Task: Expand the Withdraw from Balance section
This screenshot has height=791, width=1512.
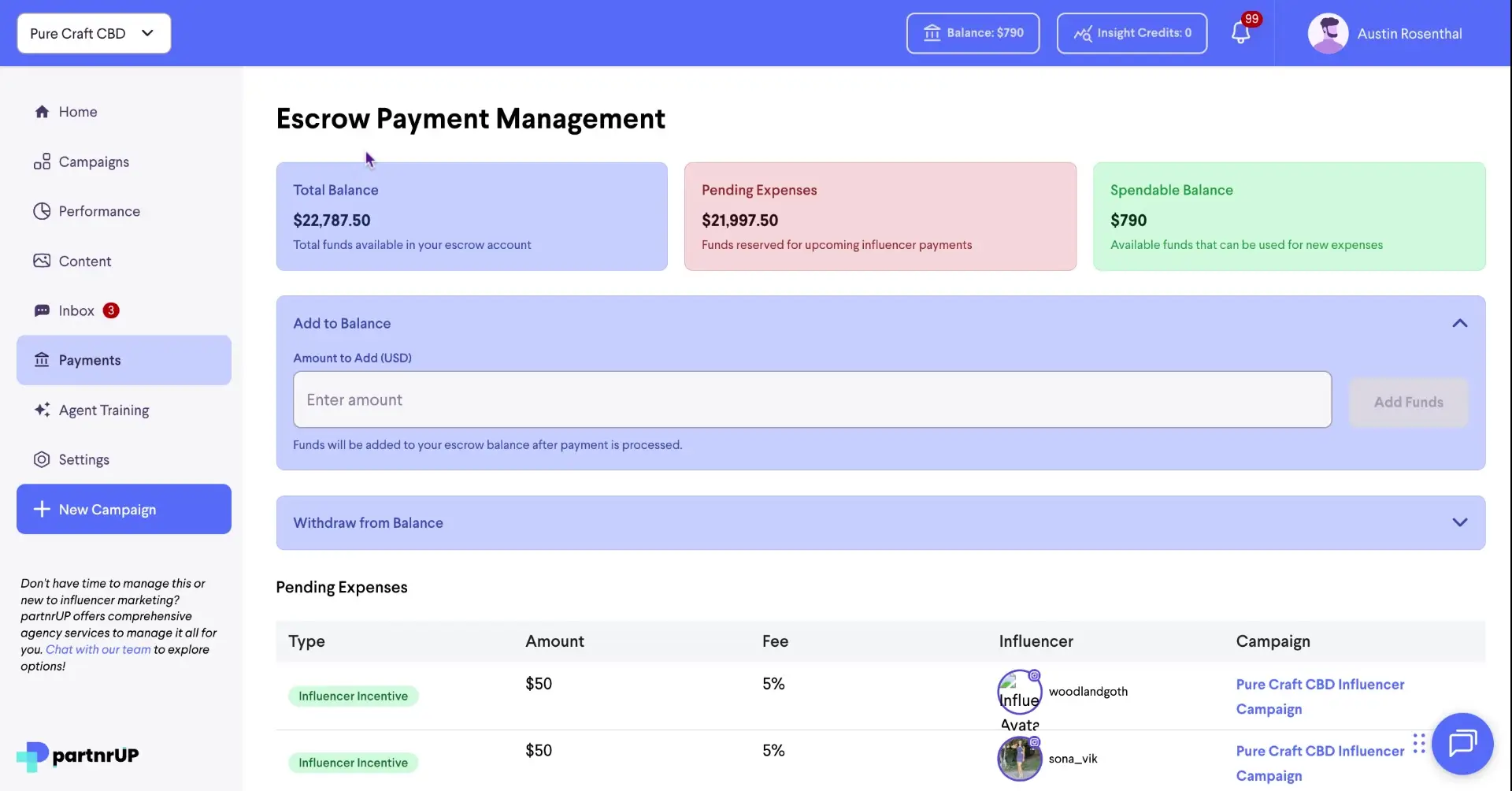Action: [x=1461, y=521]
